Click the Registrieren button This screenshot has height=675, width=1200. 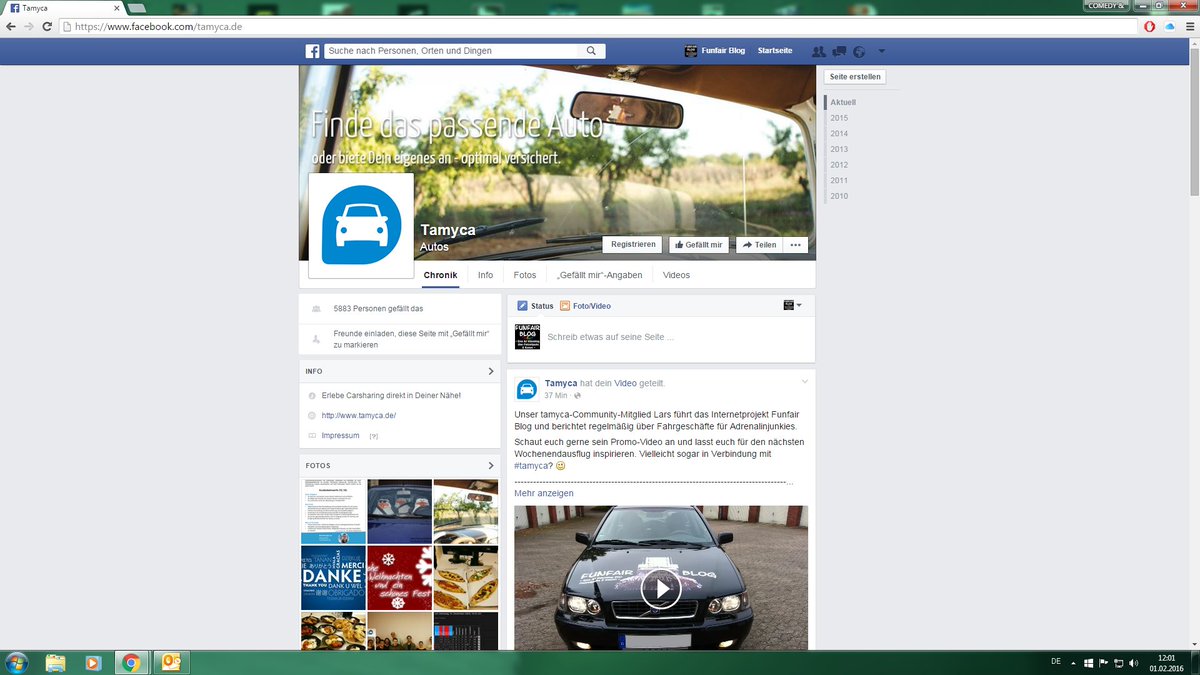pos(633,245)
